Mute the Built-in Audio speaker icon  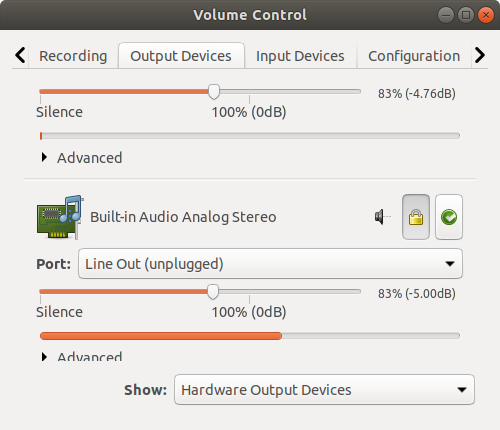(x=382, y=217)
